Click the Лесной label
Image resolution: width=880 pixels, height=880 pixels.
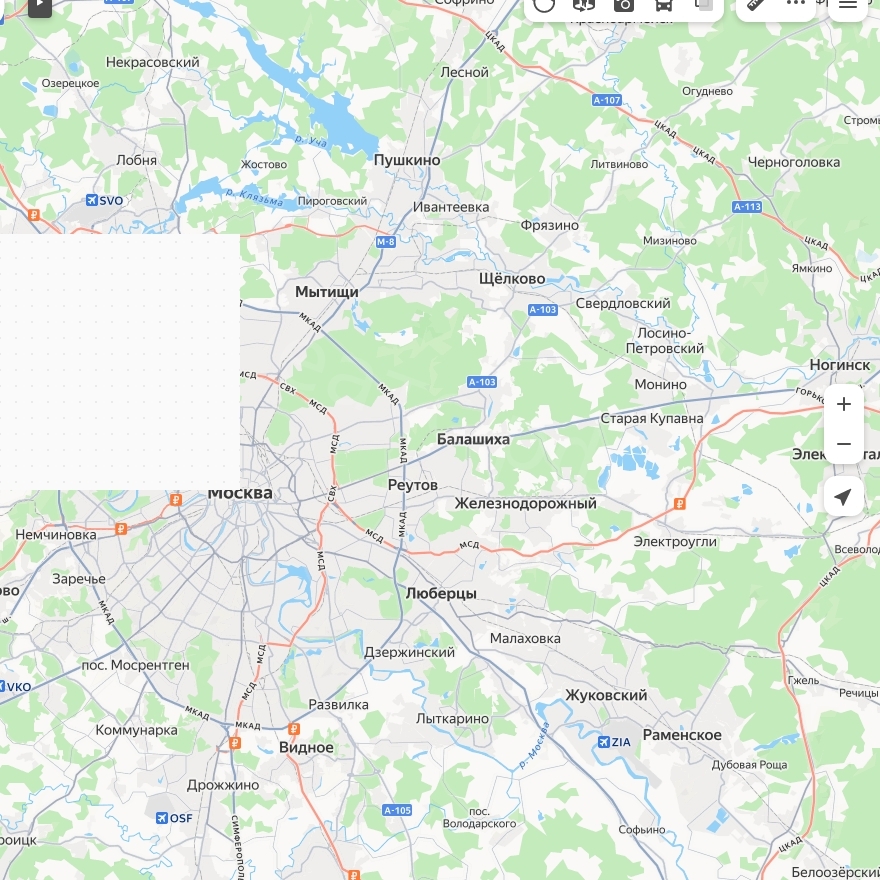464,72
